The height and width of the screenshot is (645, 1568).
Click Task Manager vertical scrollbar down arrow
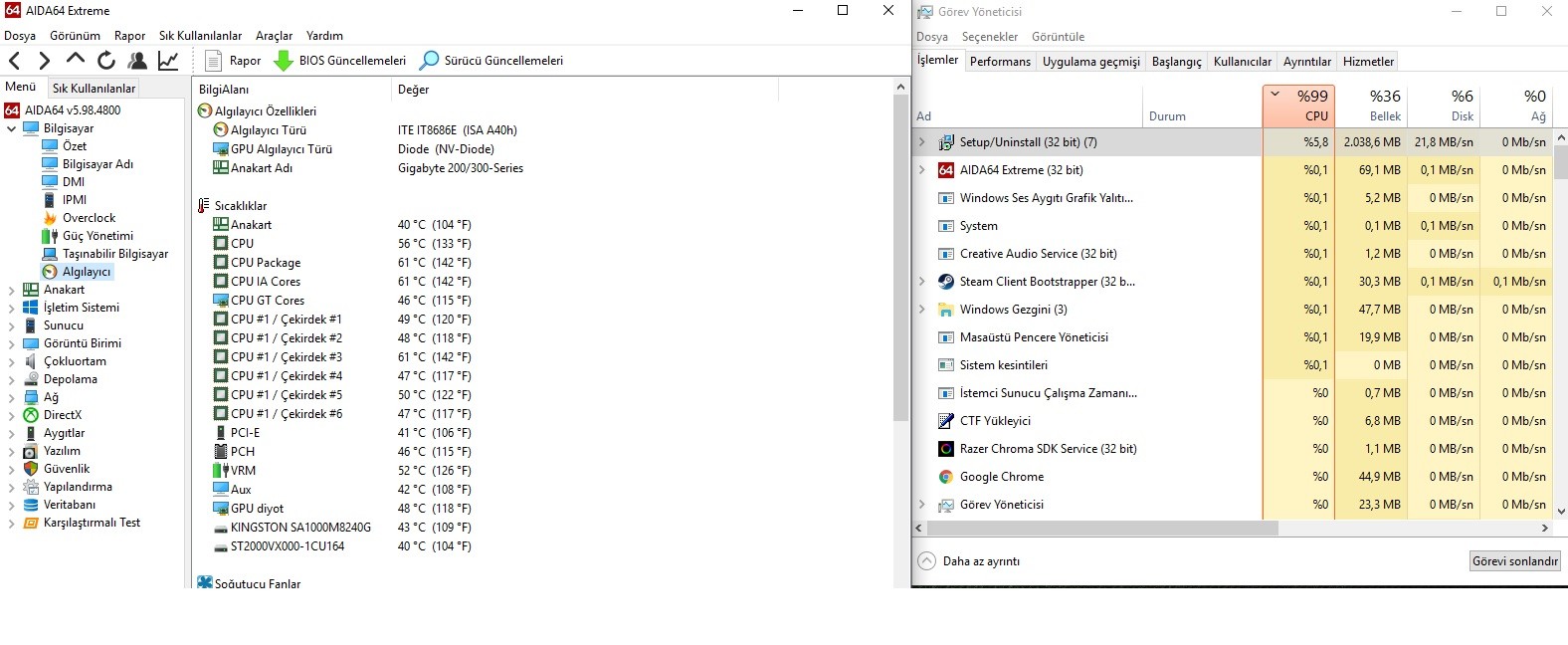click(x=1560, y=512)
